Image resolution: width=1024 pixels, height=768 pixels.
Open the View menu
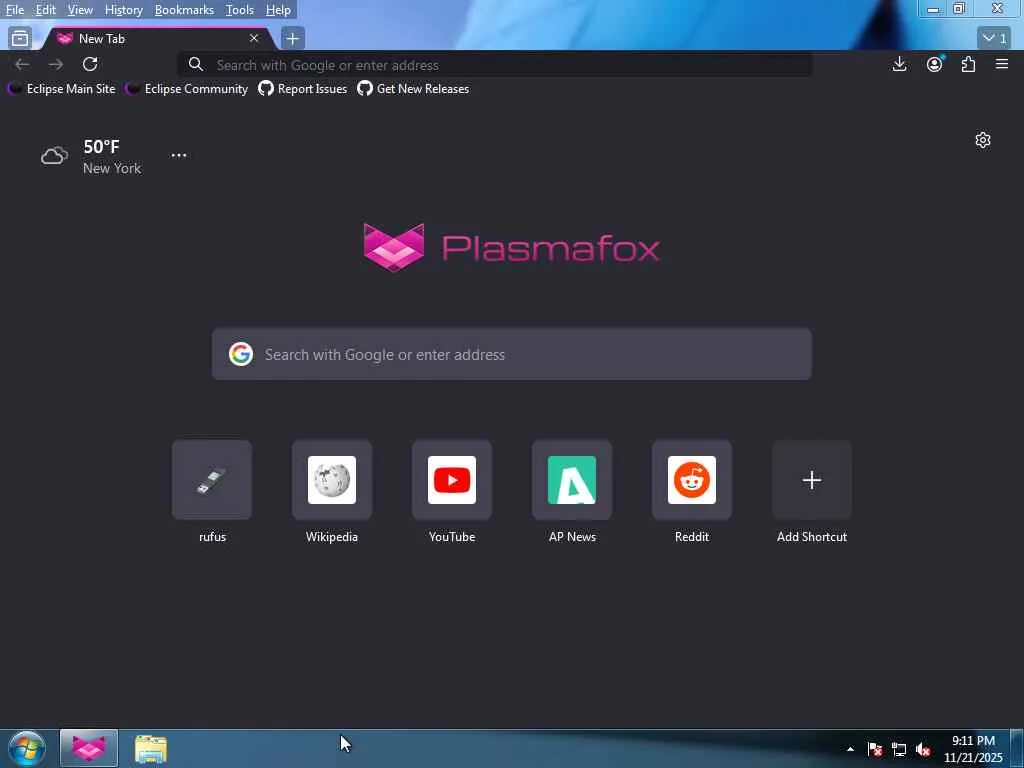(x=80, y=10)
